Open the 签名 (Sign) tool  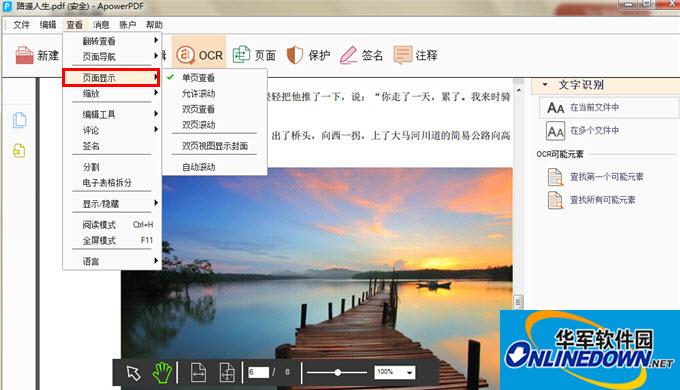[361, 56]
